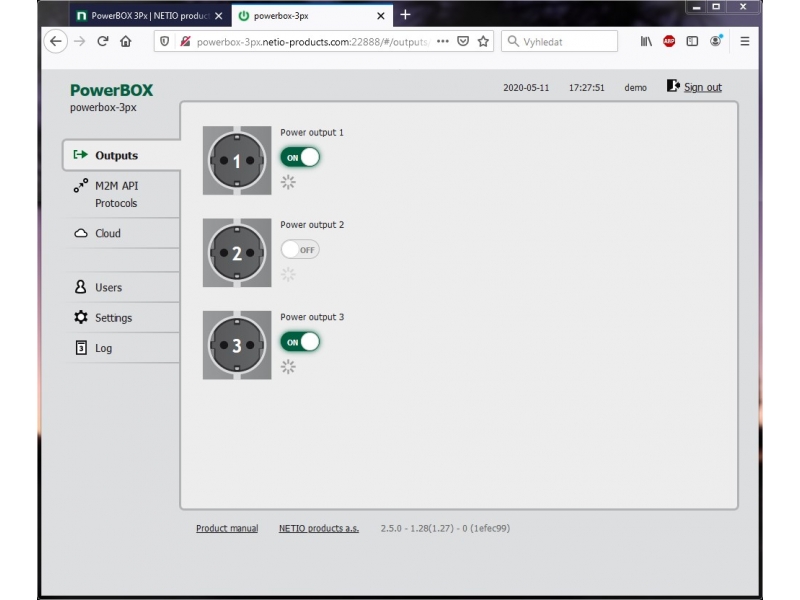This screenshot has width=800, height=600.
Task: Click the socket 1 outlet icon
Action: 237,160
